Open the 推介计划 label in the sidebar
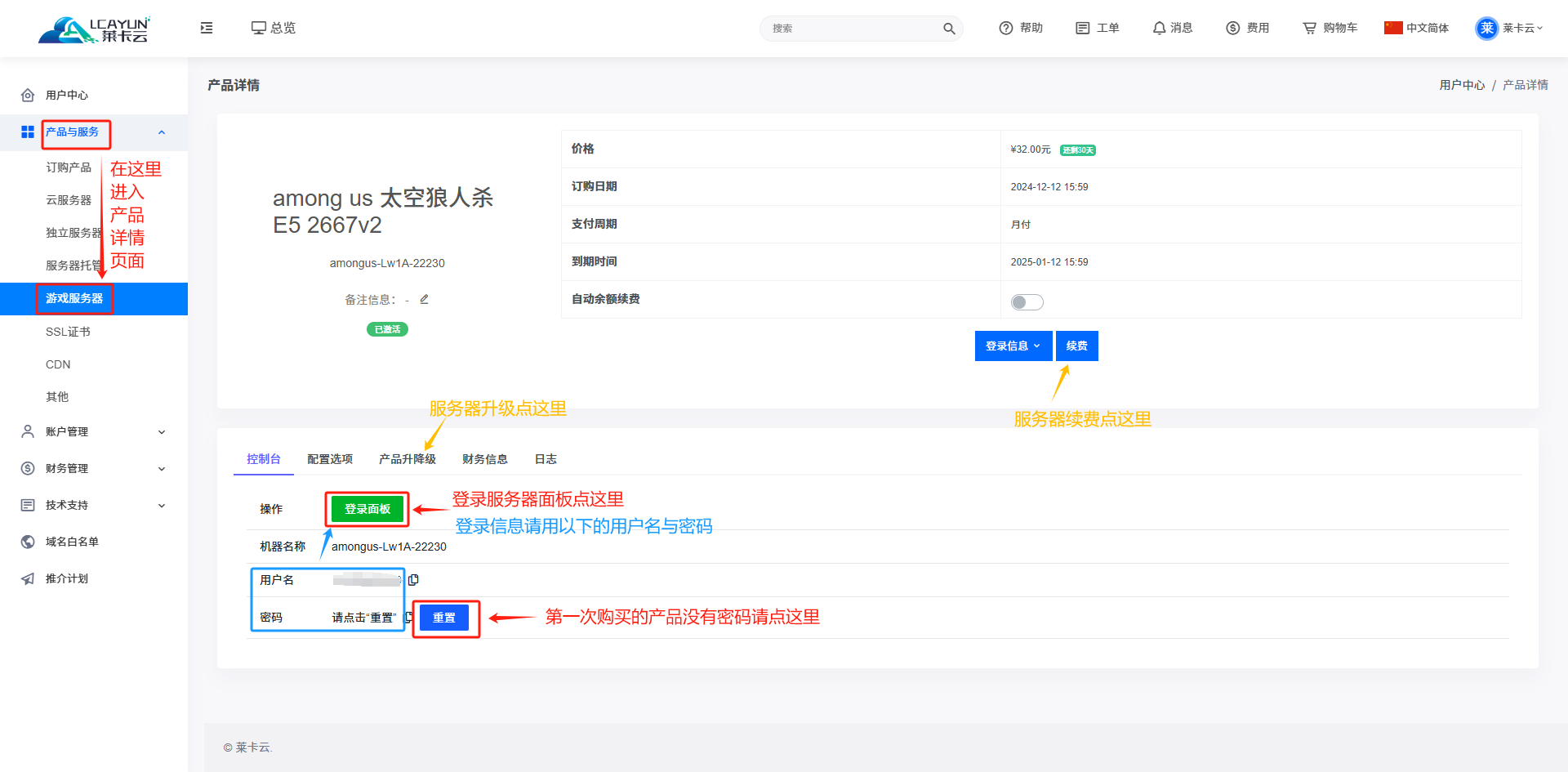The height and width of the screenshot is (772, 1568). click(x=67, y=578)
